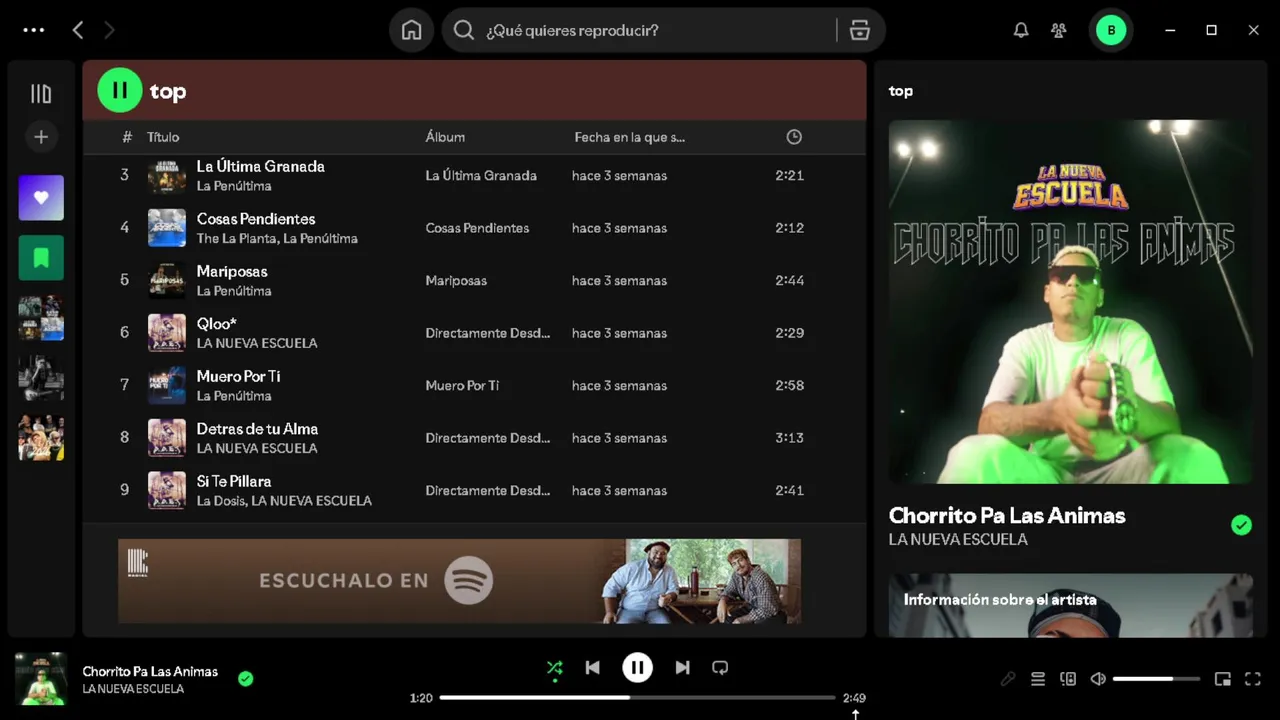Open the song title in the player bar
Viewport: 1280px width, 720px height.
tap(150, 671)
